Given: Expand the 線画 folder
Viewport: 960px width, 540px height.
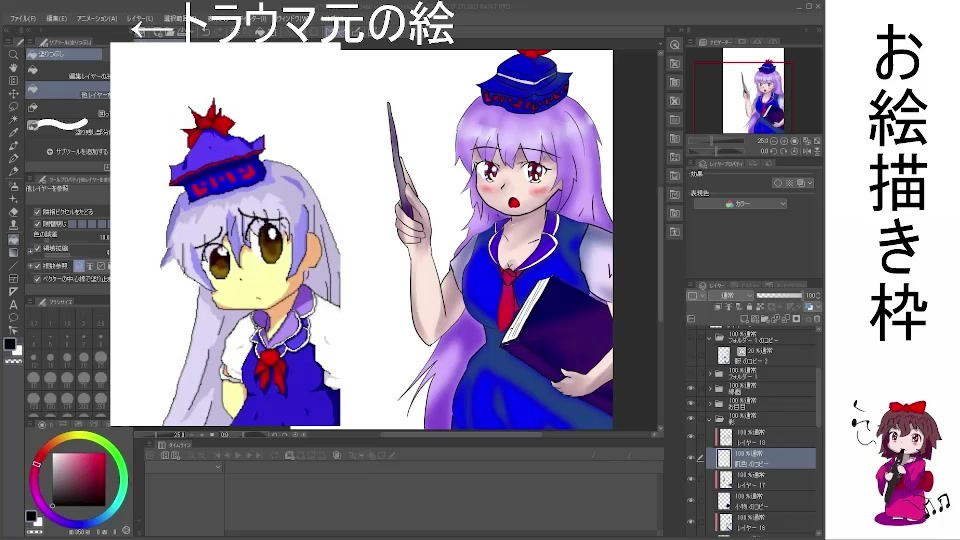Looking at the screenshot, I should 710,388.
